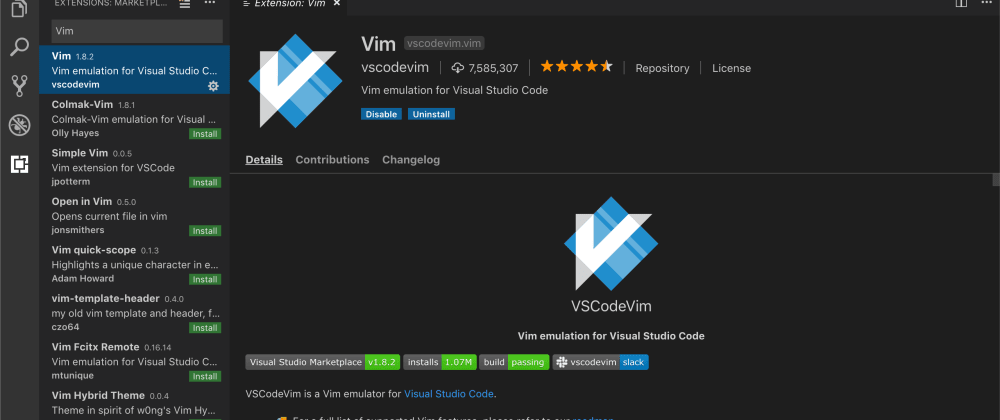
Task: Switch to the Changelog tab
Action: coord(411,159)
